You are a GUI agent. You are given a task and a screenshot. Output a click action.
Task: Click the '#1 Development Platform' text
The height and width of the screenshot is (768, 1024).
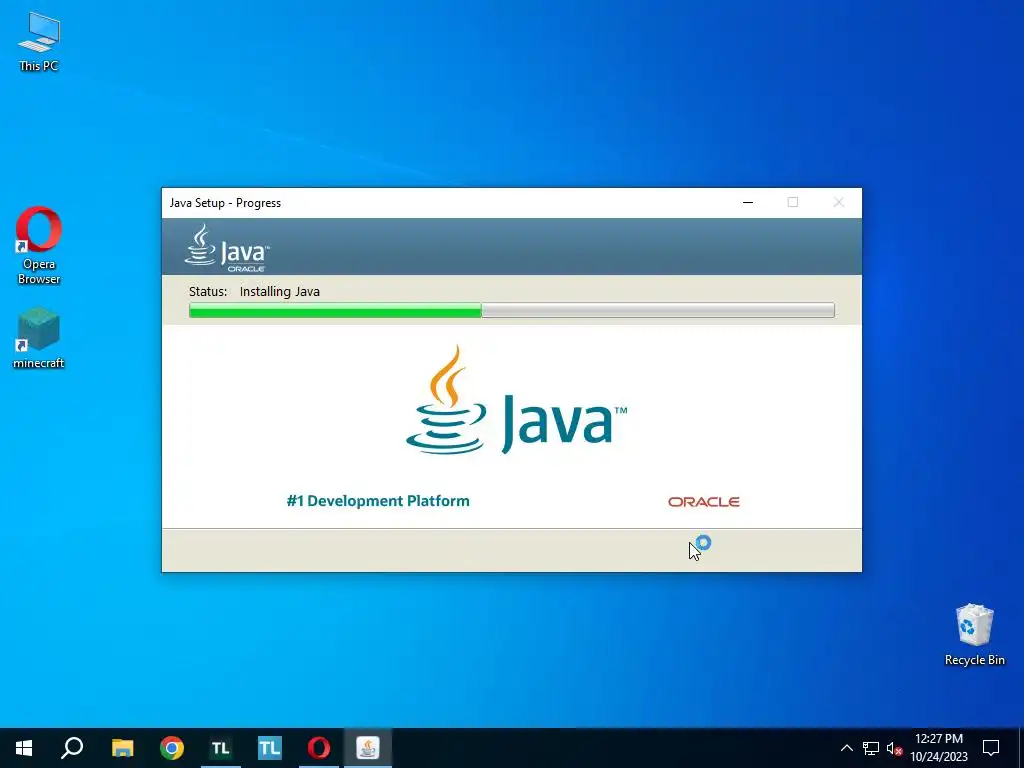coord(377,501)
